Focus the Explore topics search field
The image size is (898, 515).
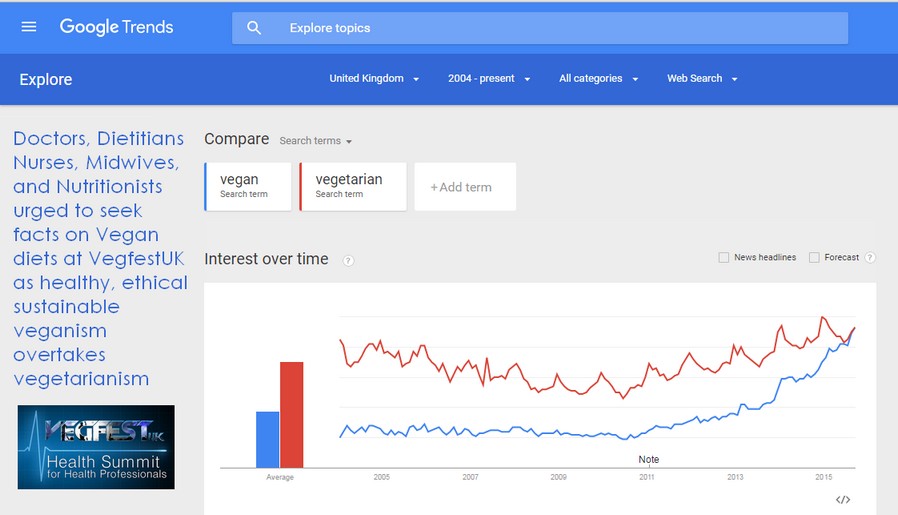point(540,28)
